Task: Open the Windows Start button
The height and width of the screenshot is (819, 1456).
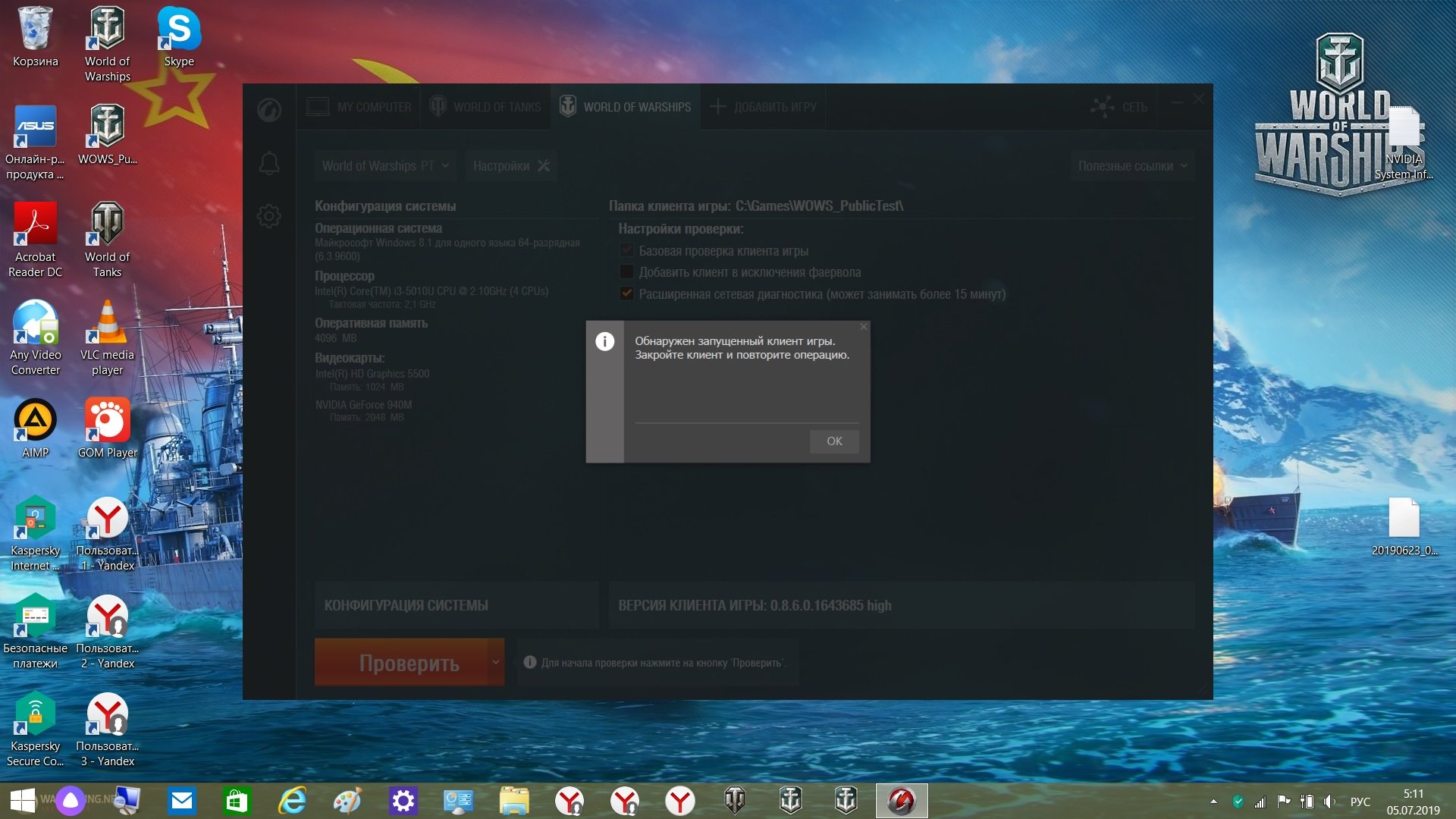Action: click(23, 801)
